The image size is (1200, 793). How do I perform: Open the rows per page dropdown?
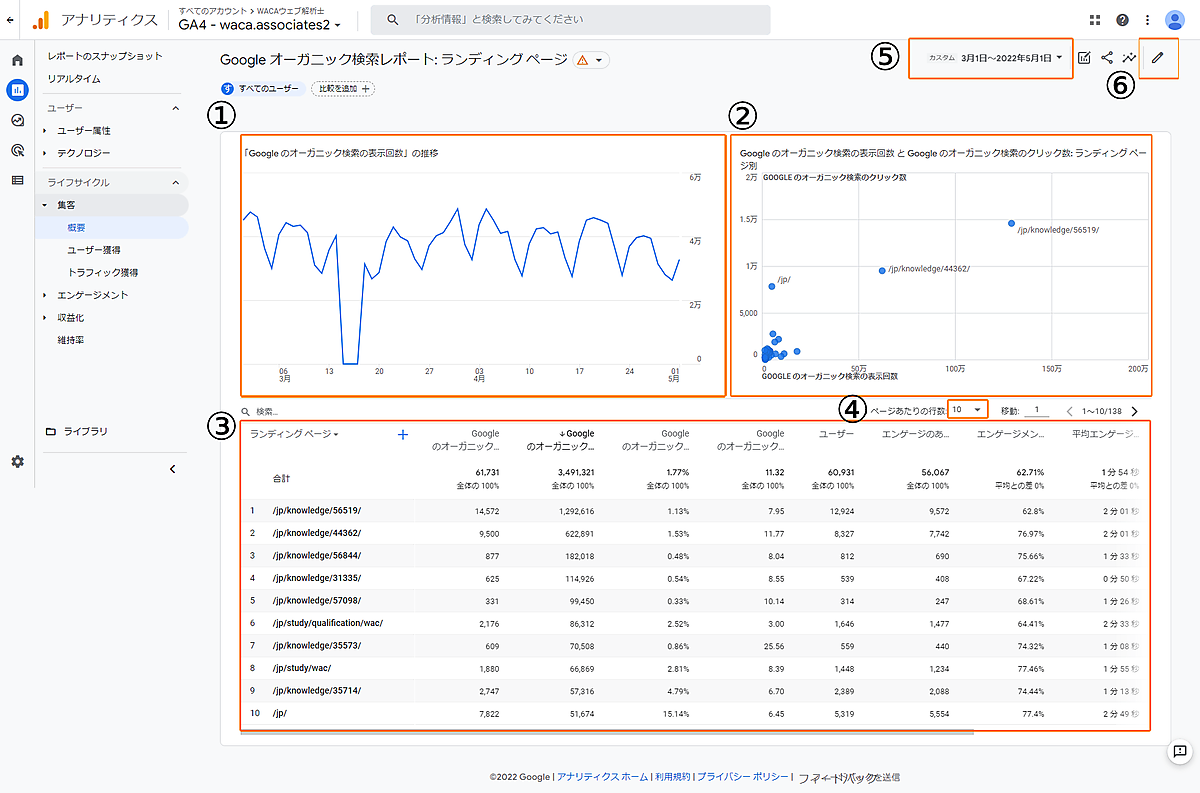[967, 410]
